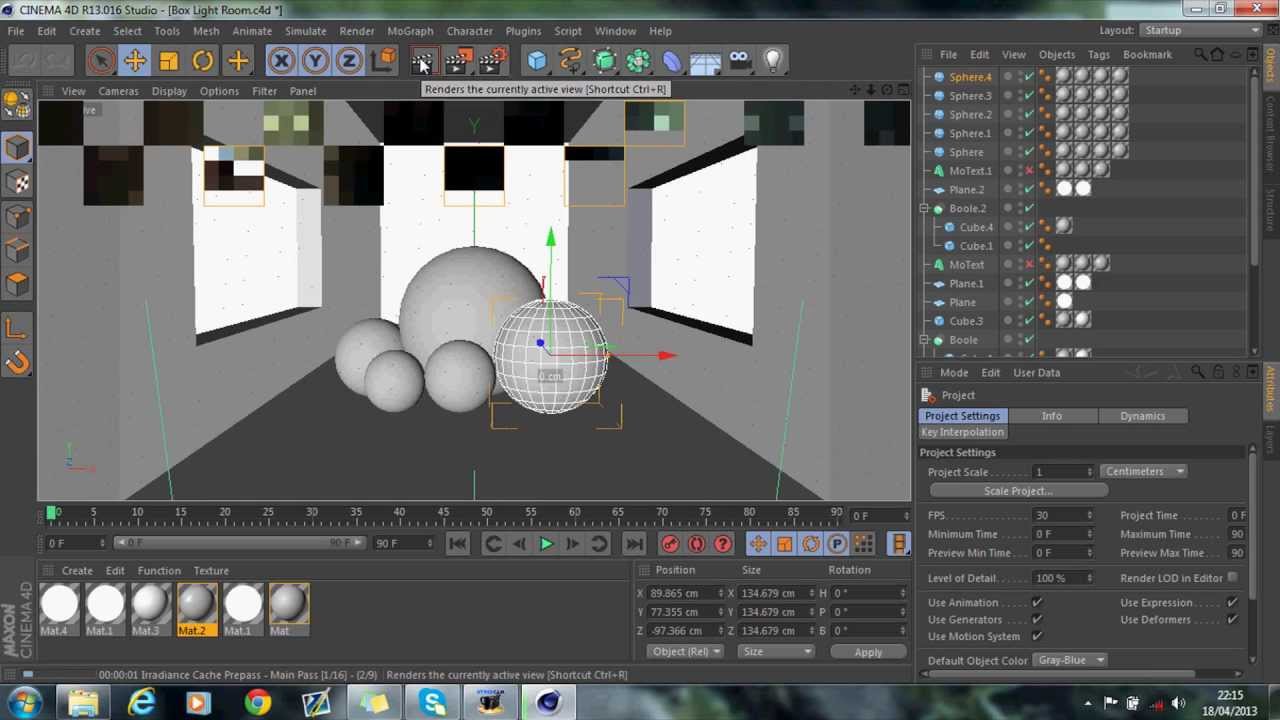Open the floor/environment objects icon

pos(706,61)
